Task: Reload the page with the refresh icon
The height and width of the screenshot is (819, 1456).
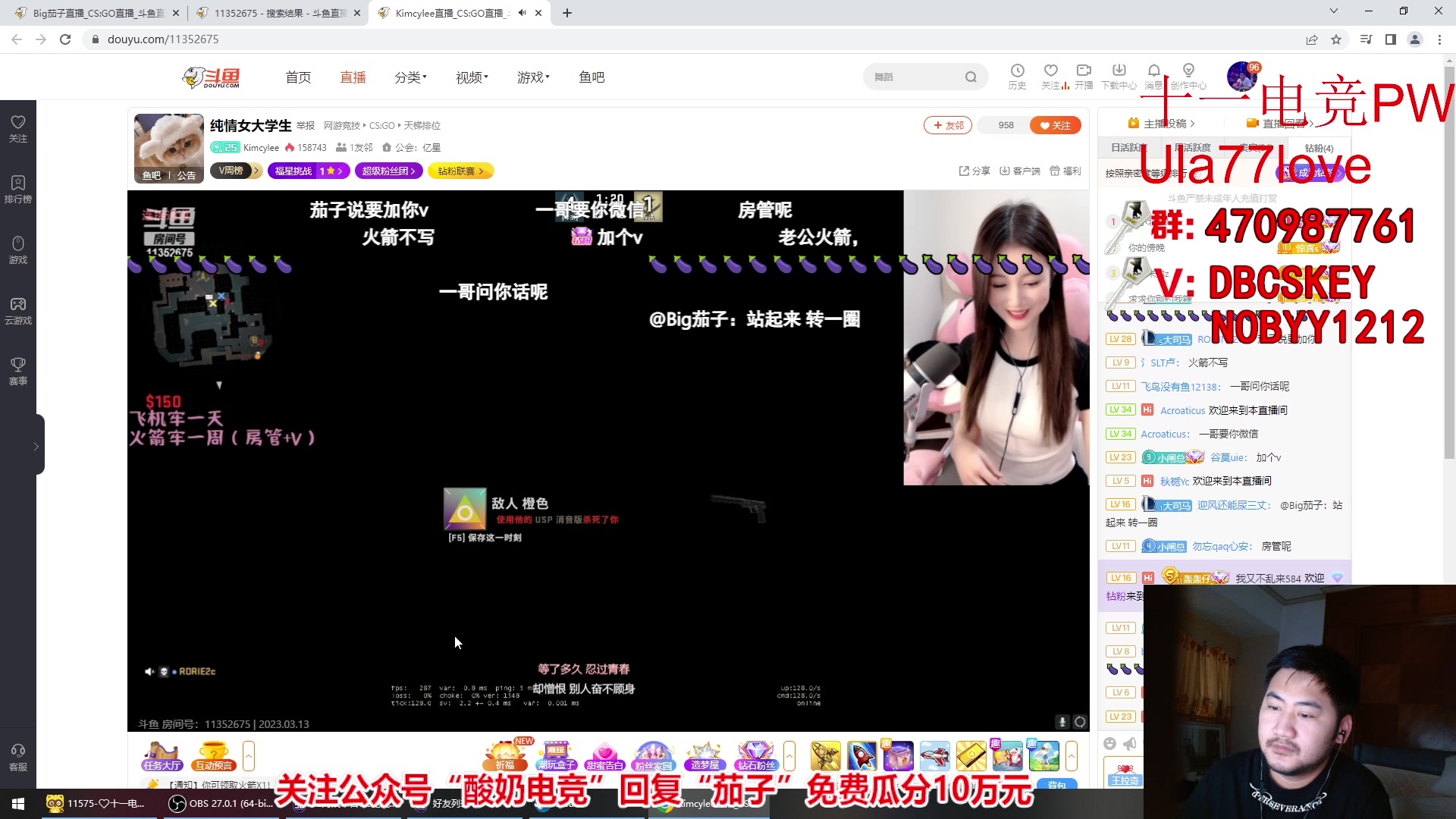Action: click(65, 39)
